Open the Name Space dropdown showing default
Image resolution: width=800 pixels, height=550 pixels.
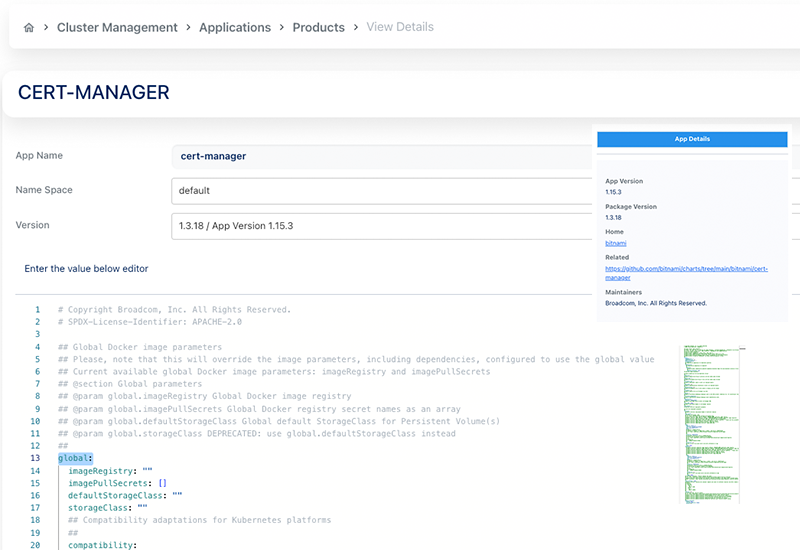pos(382,191)
